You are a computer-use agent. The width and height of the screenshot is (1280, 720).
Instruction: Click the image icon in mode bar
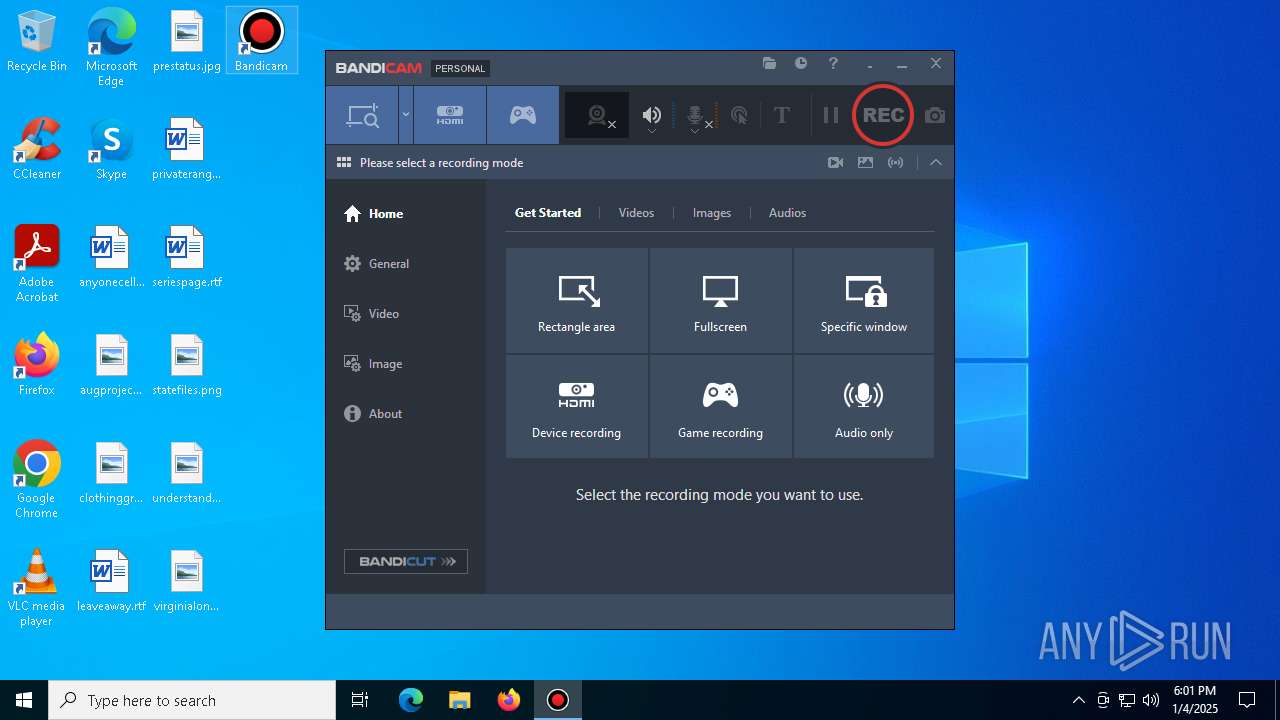click(866, 162)
